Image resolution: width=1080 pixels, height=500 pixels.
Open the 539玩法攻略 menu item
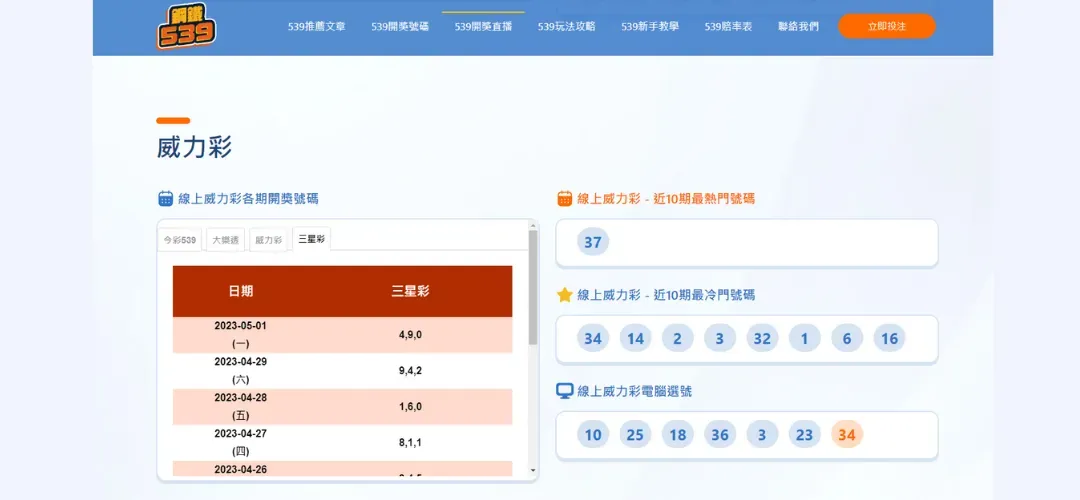[x=567, y=27]
